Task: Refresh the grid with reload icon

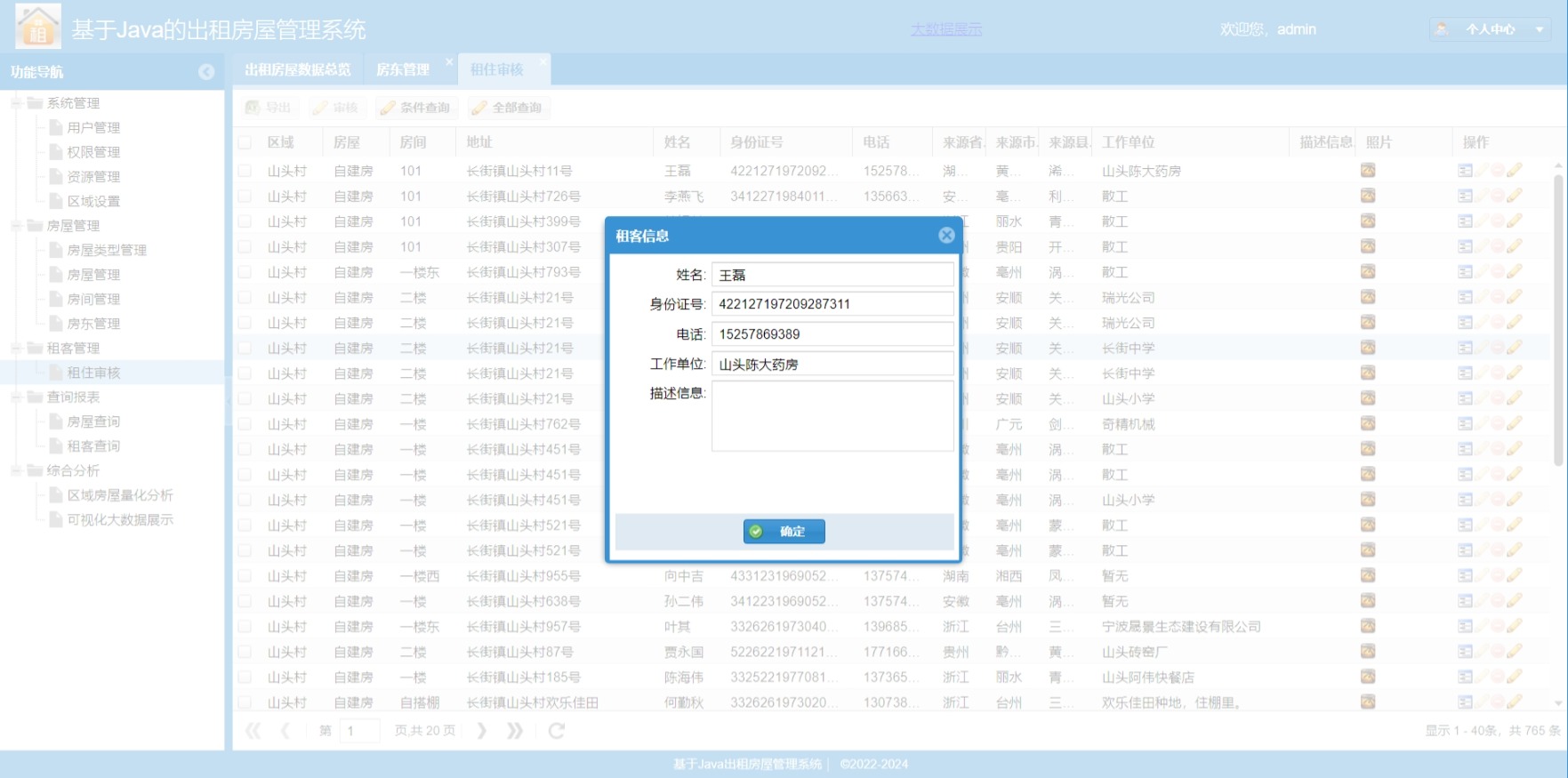Action: 557,730
